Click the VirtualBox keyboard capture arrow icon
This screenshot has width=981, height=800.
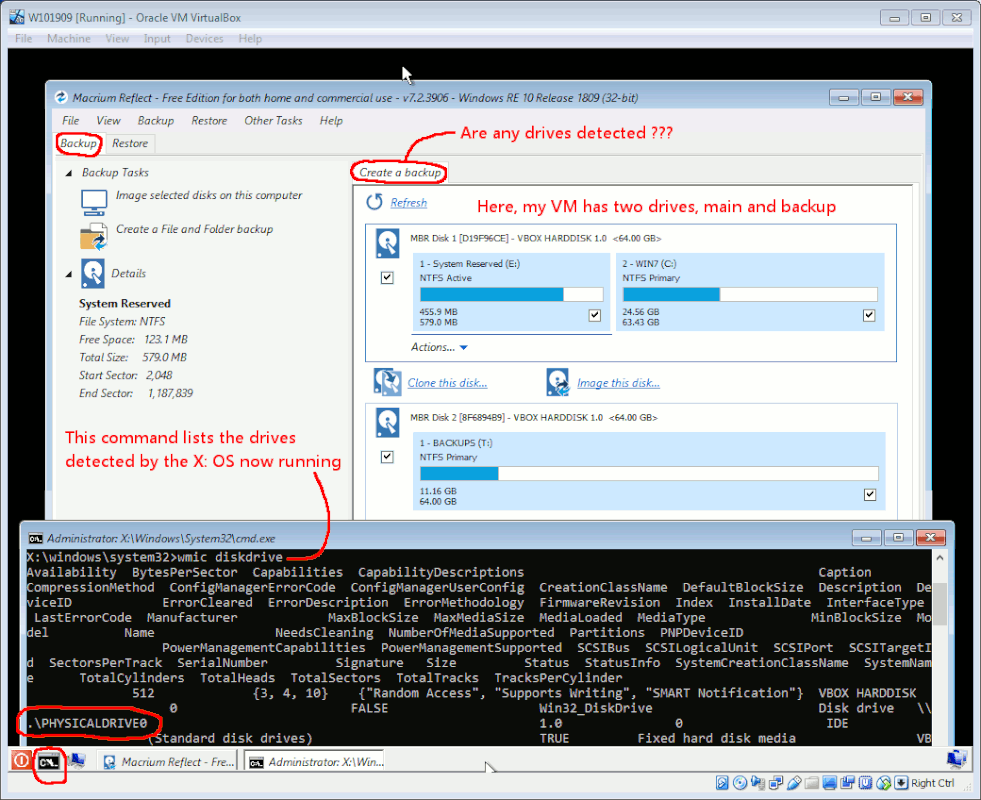tap(901, 782)
